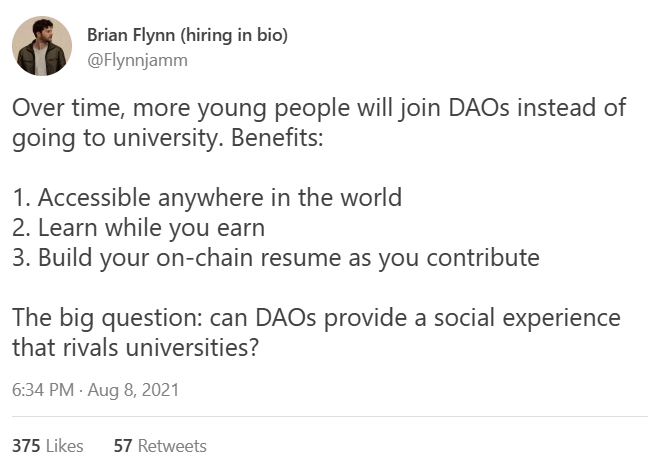Screen dimensions: 648x466
Task: View the 57 Retweets list
Action: click(160, 446)
